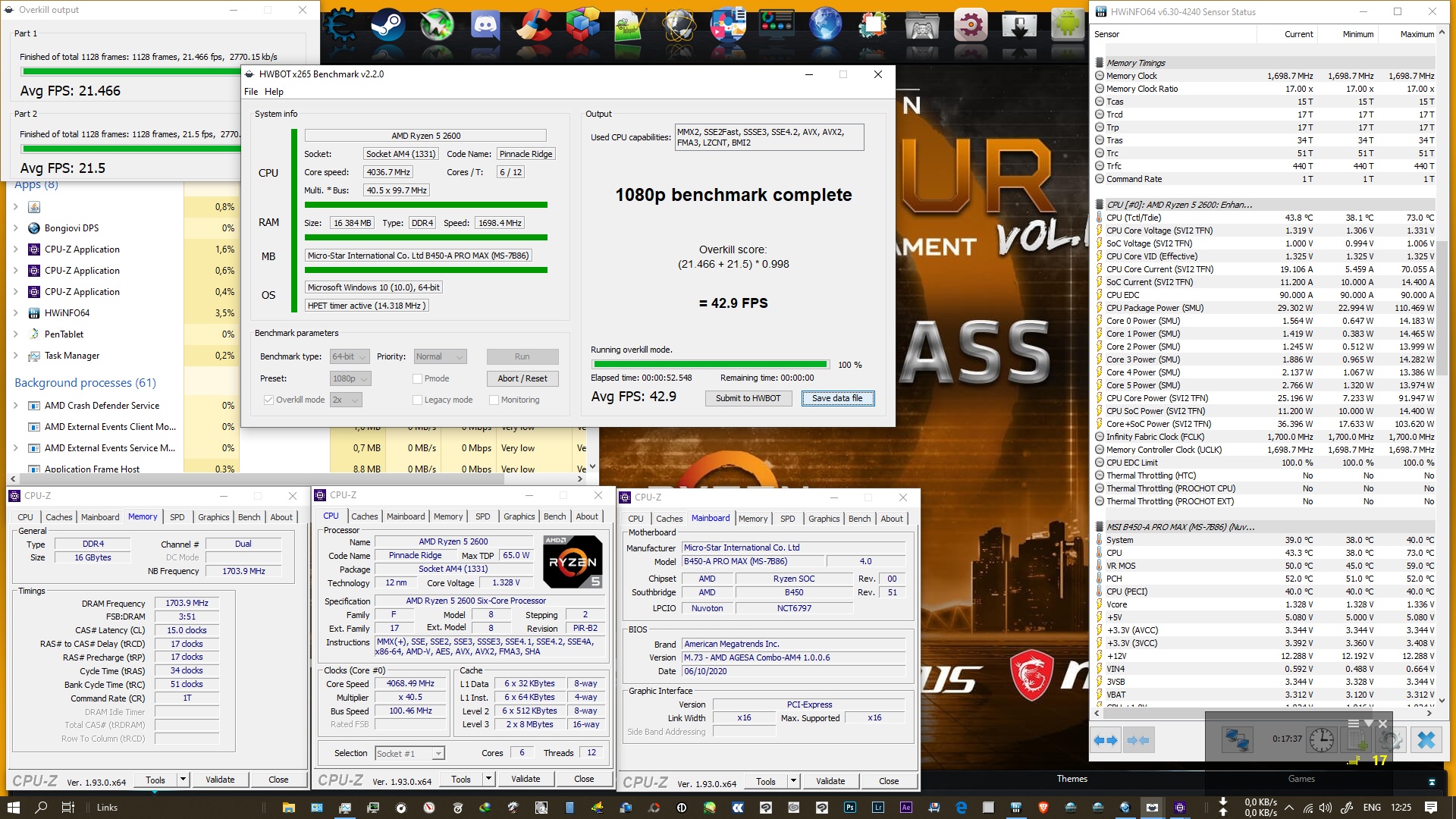Image resolution: width=1456 pixels, height=819 pixels.
Task: Open Tools dropdown arrow in CPU-Z Memory window
Action: [183, 780]
